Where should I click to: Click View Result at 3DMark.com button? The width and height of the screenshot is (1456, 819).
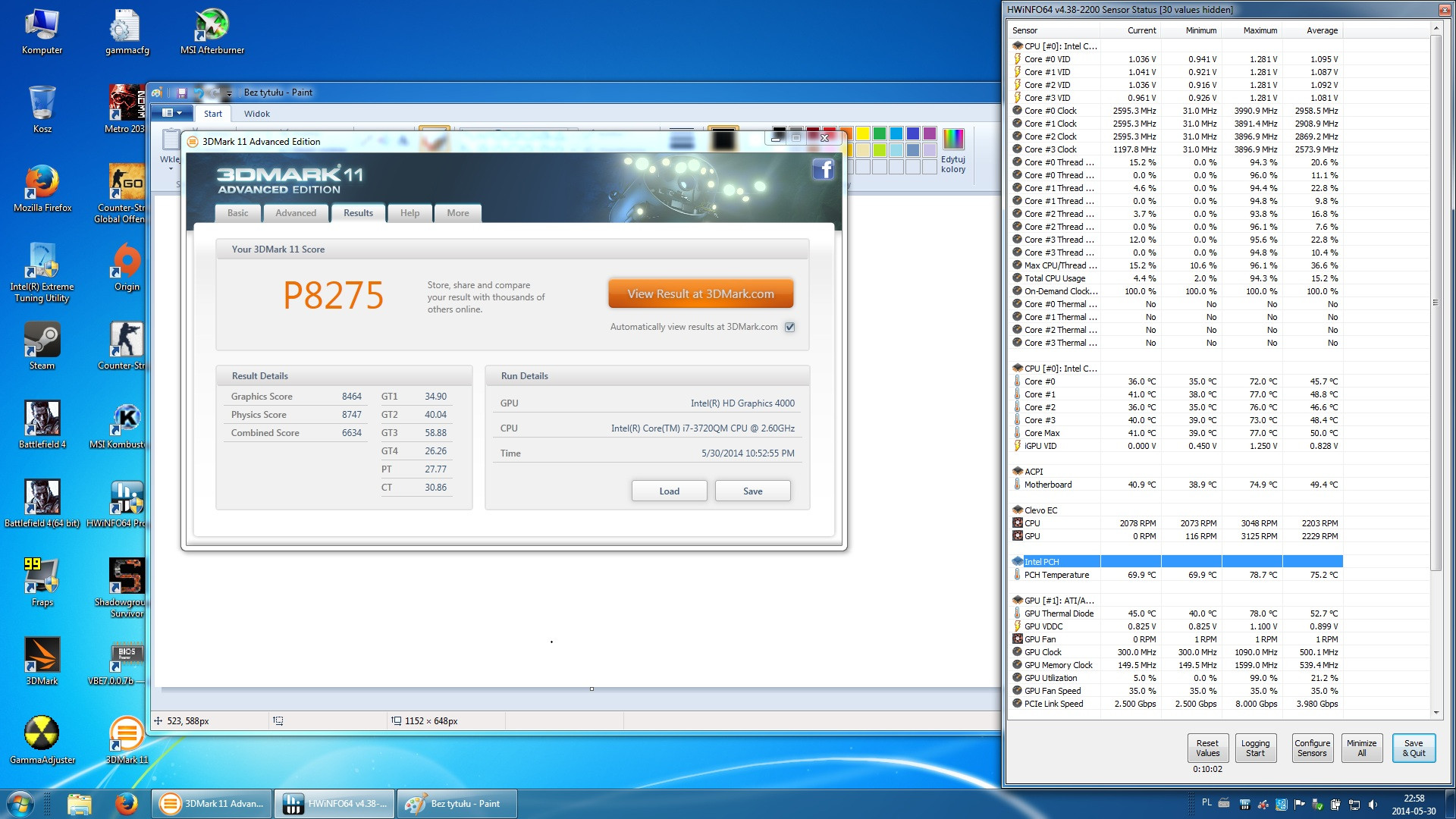pos(701,294)
